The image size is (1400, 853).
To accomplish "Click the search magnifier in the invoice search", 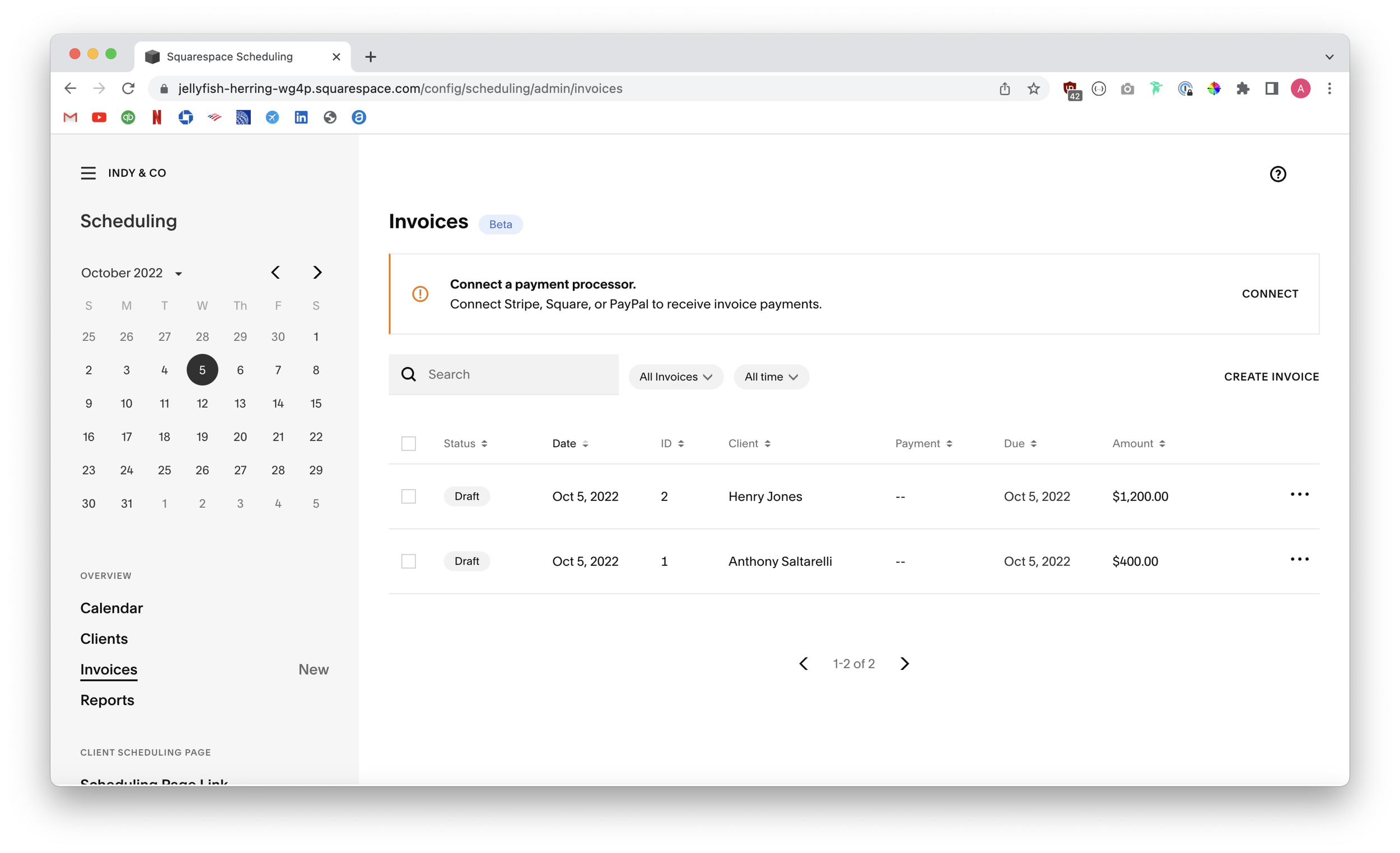I will (409, 374).
